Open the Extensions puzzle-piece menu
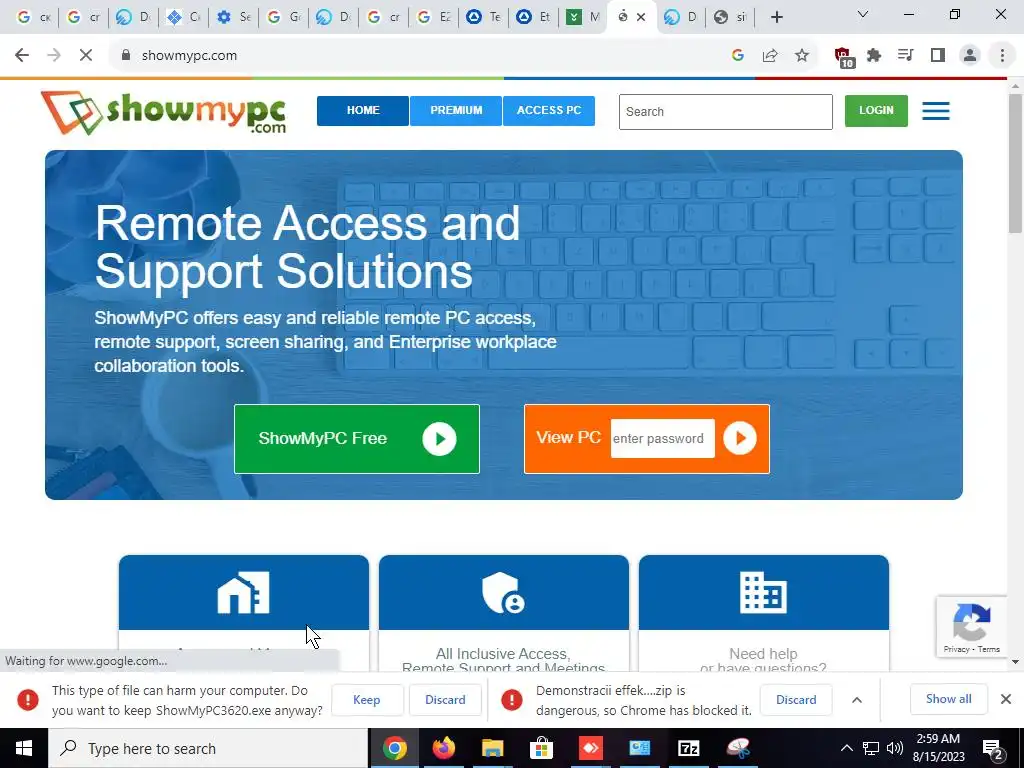1024x768 pixels. (874, 56)
